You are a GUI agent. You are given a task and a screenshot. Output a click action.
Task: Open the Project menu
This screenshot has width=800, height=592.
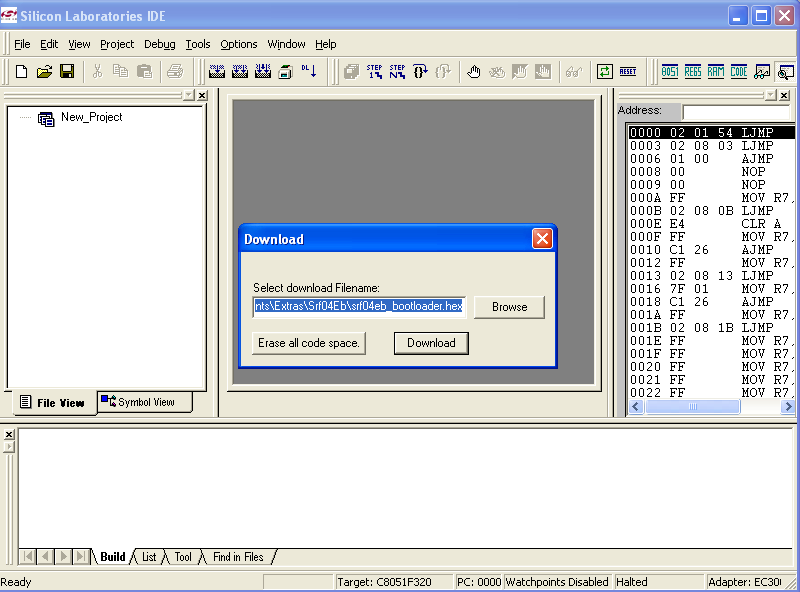(x=117, y=44)
